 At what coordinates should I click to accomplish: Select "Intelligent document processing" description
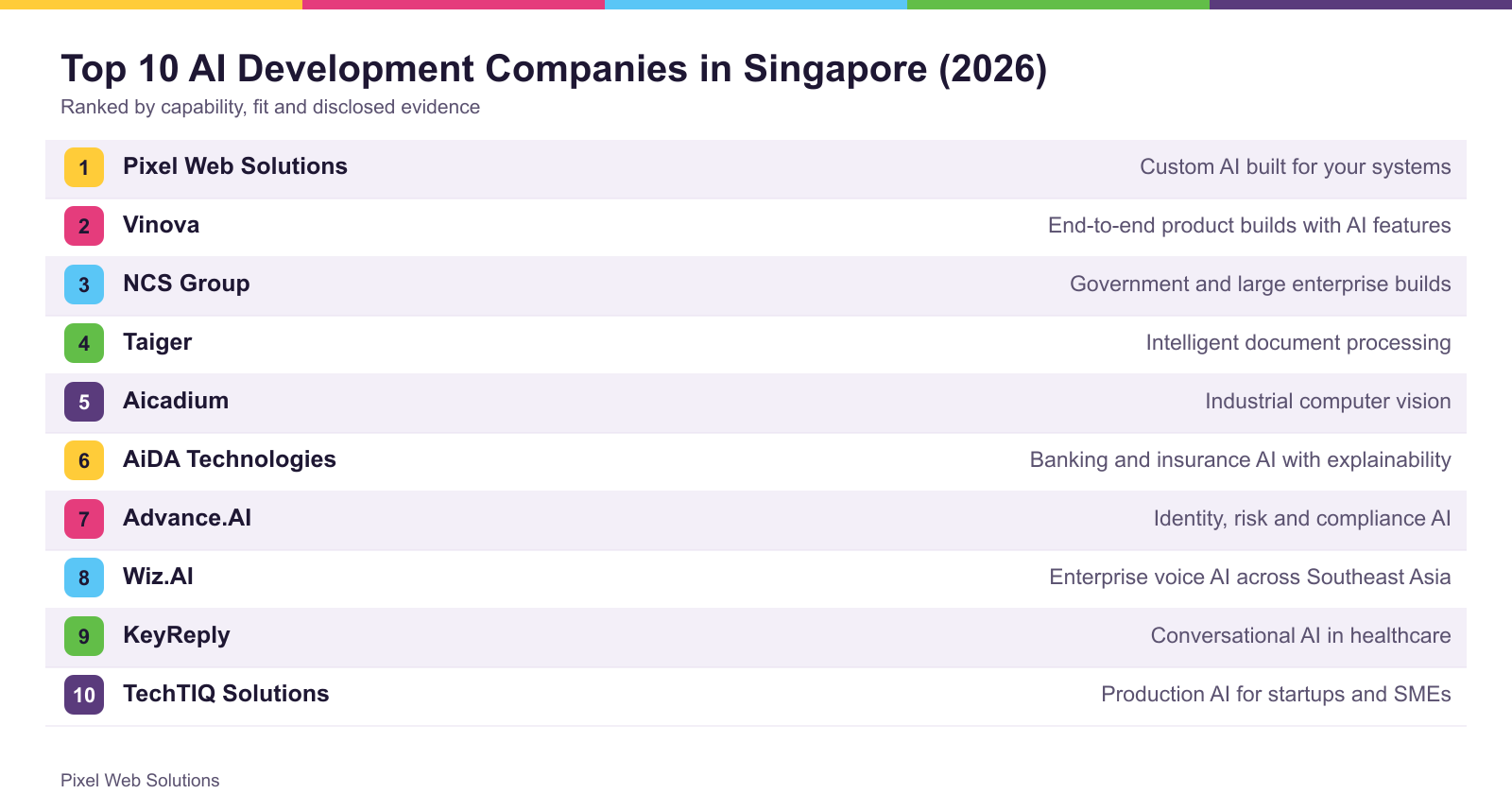point(1298,343)
